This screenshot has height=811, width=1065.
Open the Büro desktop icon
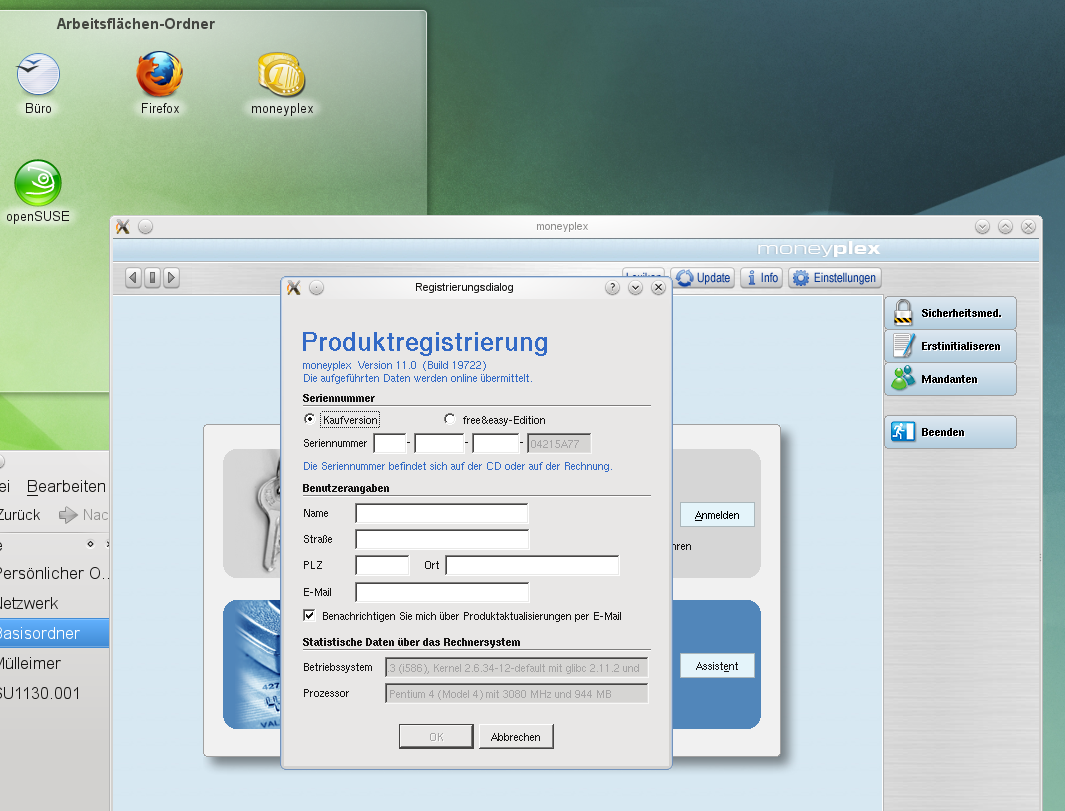(x=38, y=83)
